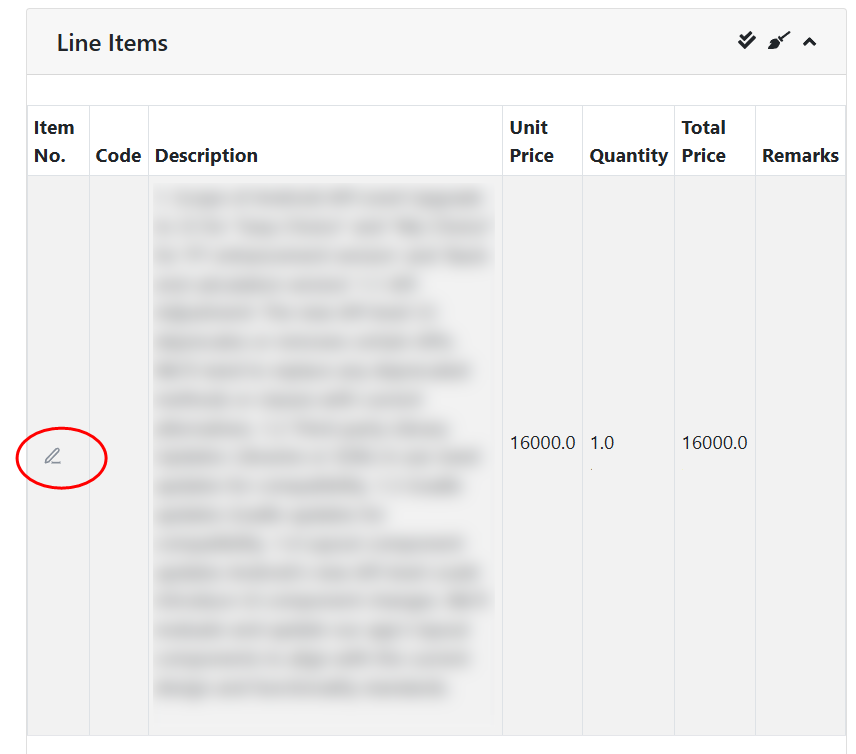The height and width of the screenshot is (754, 856).
Task: Click the Item No. column header
Action: click(x=54, y=141)
